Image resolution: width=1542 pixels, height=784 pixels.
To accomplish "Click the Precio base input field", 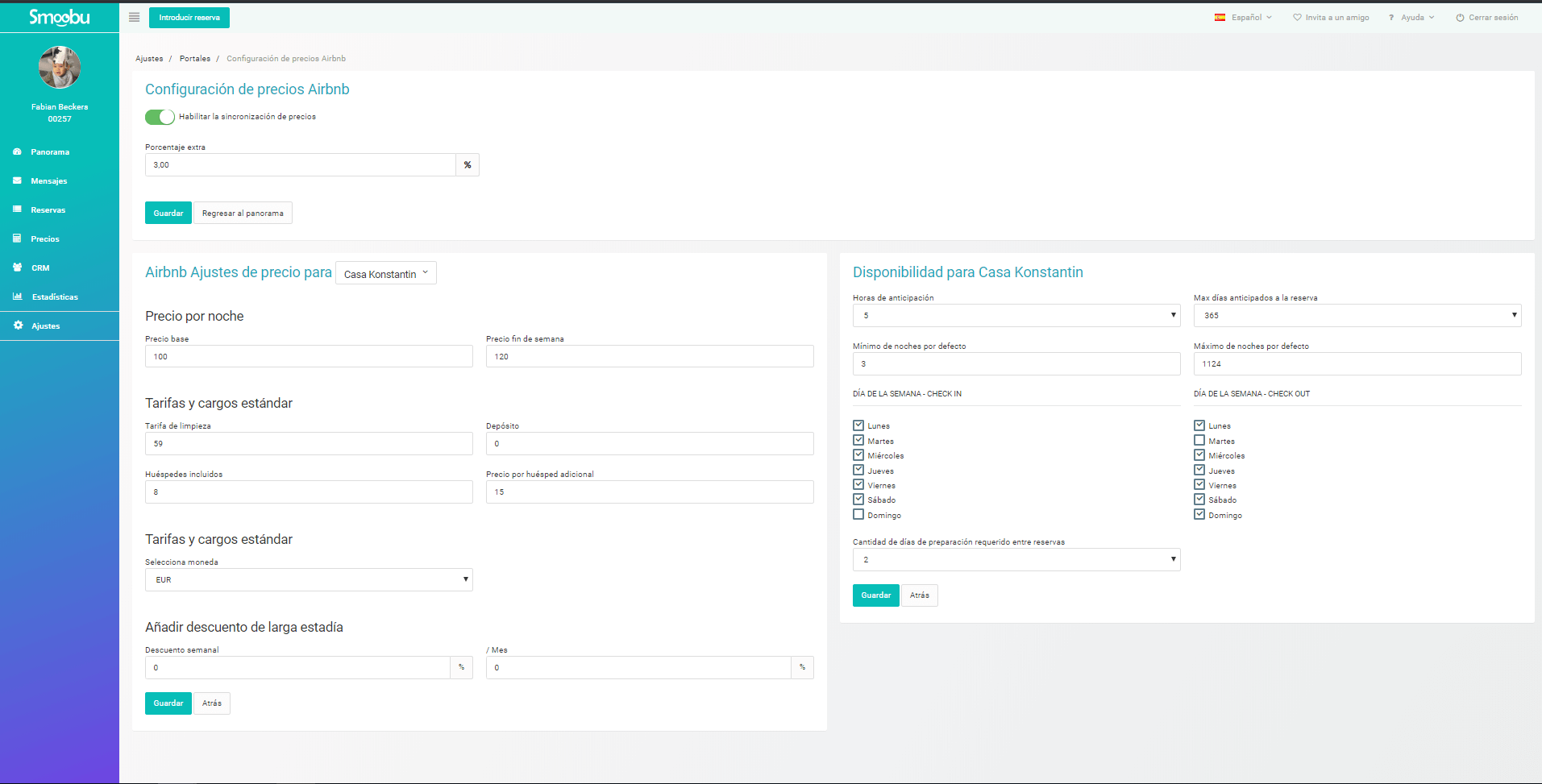I will point(309,356).
